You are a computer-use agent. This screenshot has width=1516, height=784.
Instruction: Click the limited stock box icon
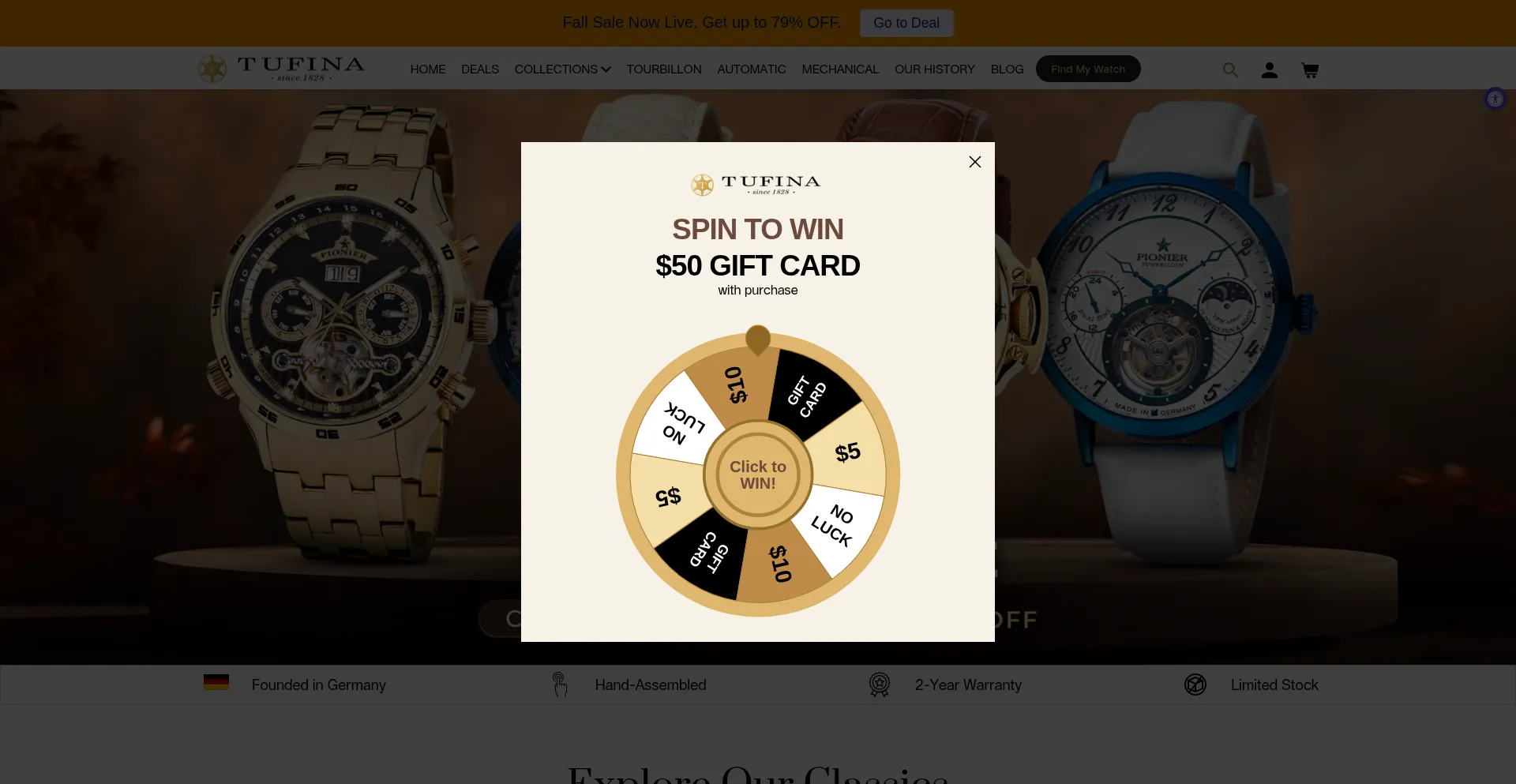[x=1195, y=685]
